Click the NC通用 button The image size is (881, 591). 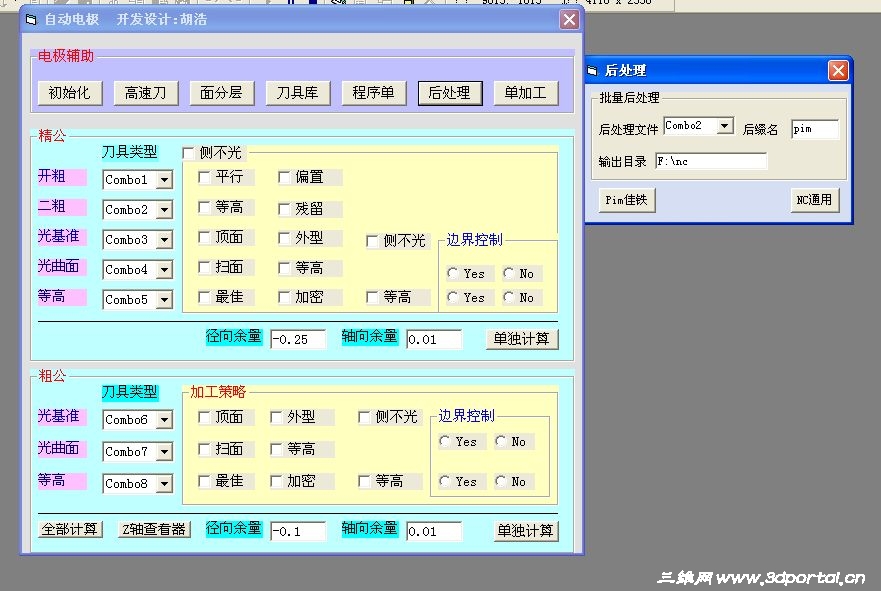point(813,200)
